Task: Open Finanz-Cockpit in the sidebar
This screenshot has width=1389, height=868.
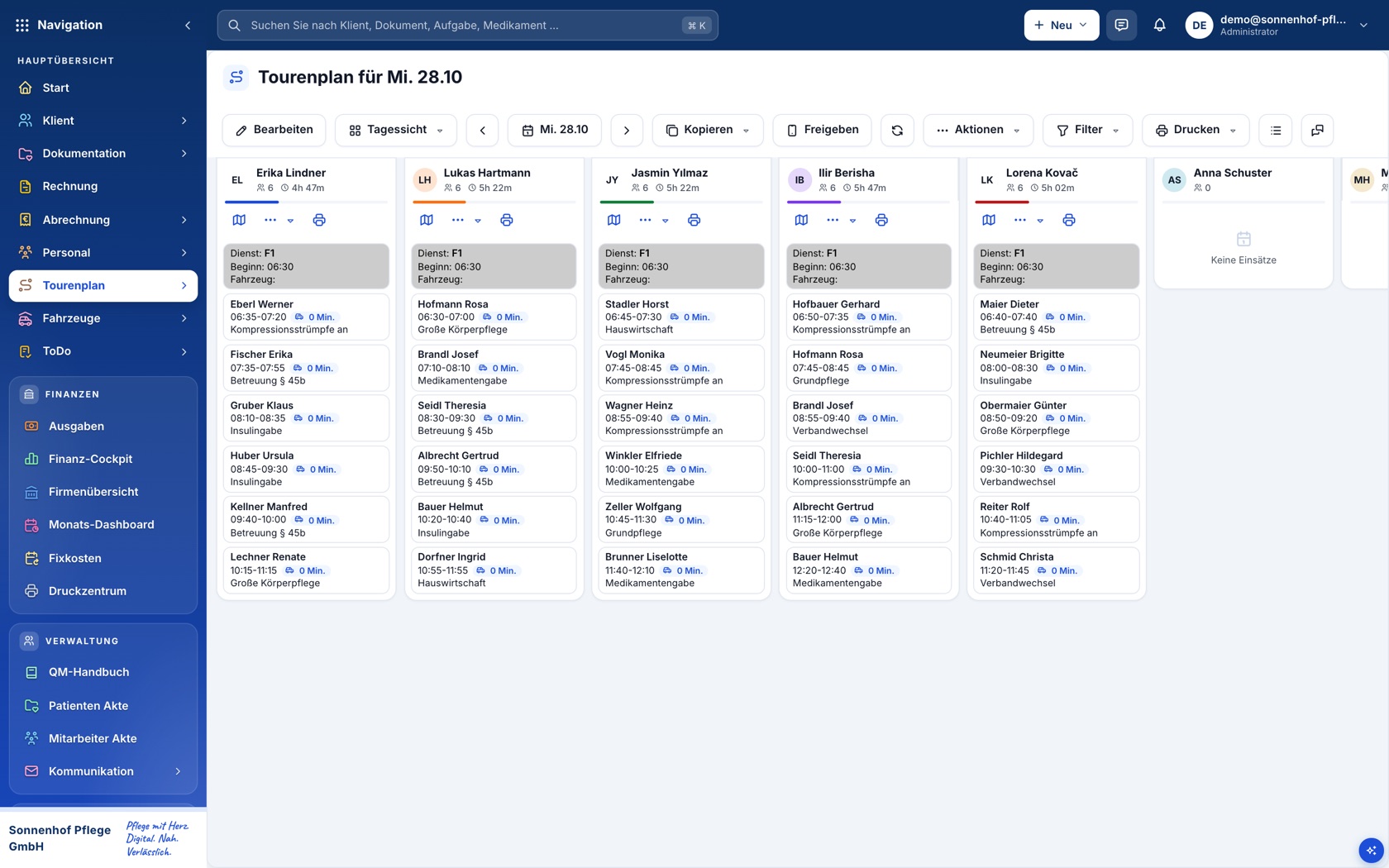Action: click(103, 459)
